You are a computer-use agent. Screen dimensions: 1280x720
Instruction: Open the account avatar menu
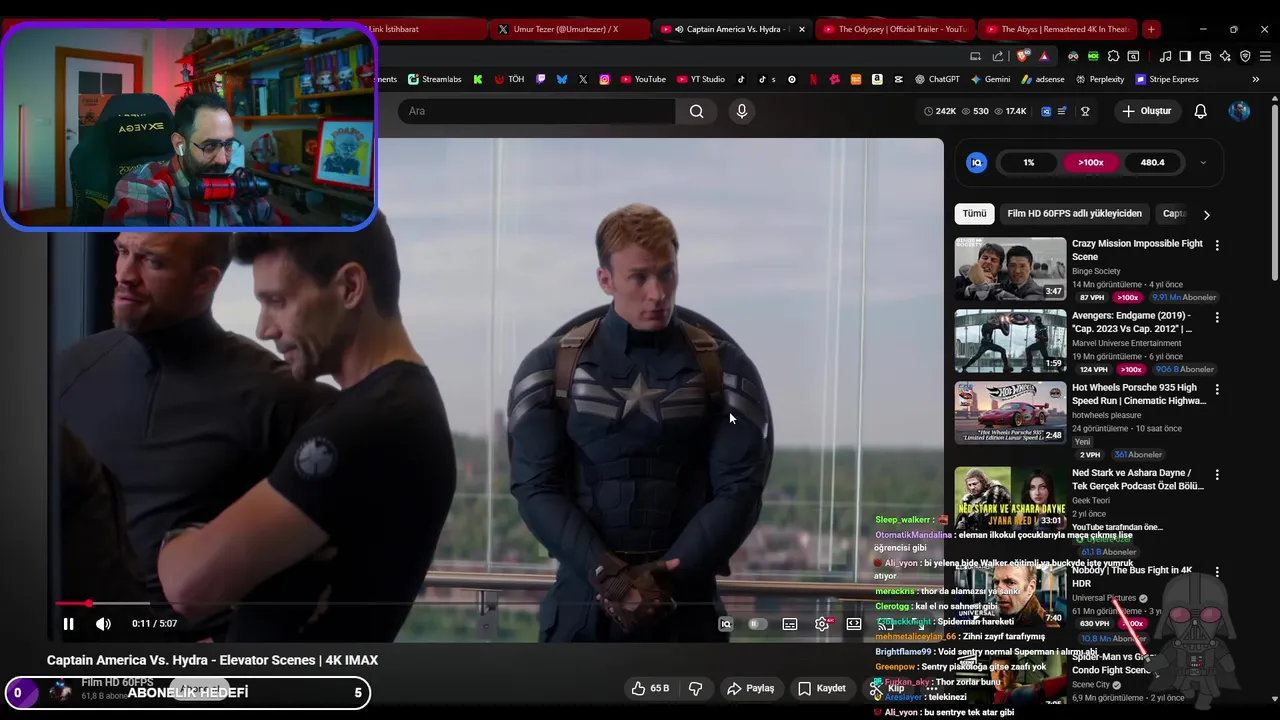click(1239, 111)
